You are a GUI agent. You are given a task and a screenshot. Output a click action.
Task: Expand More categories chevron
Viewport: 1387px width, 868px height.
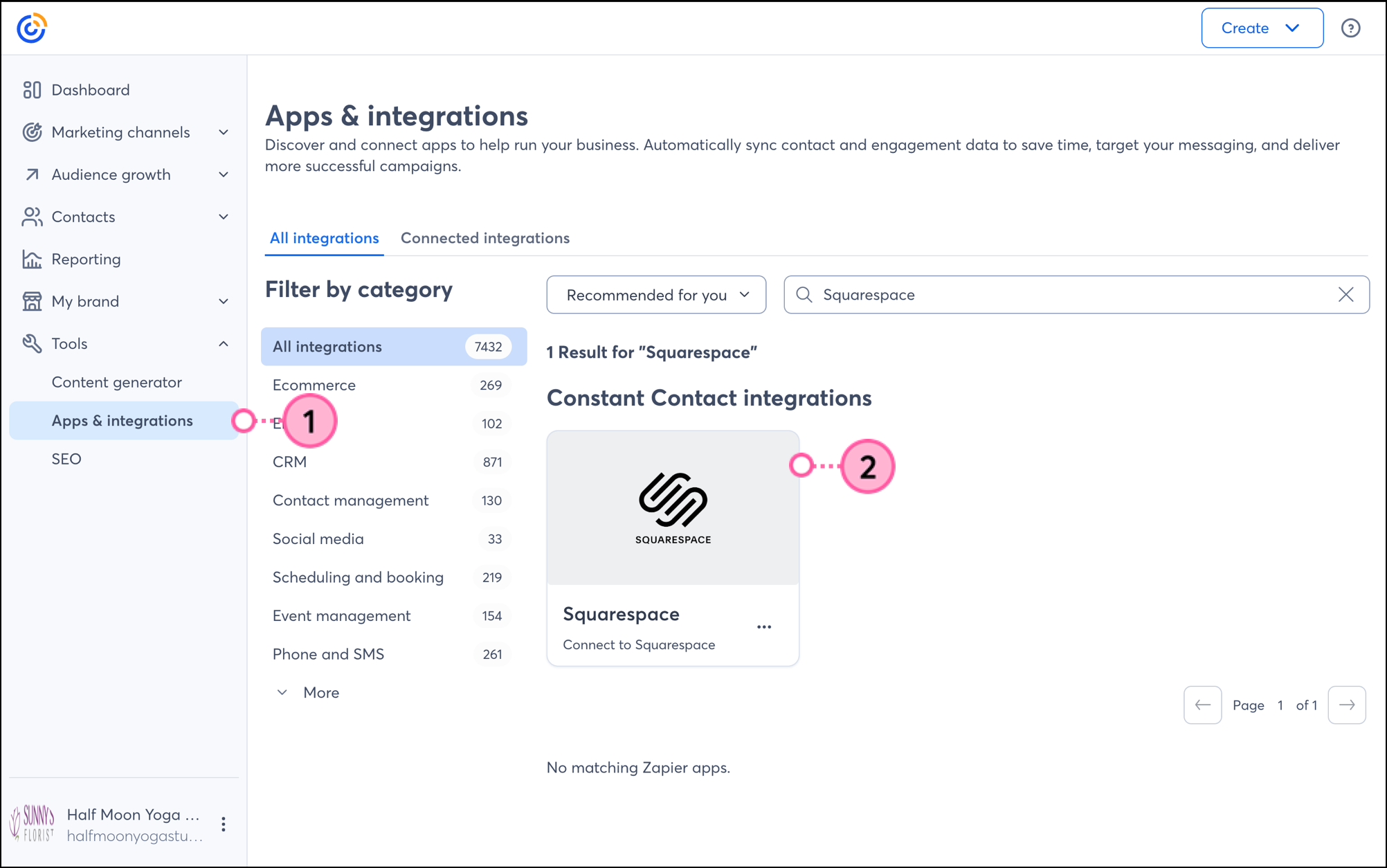[x=282, y=692]
